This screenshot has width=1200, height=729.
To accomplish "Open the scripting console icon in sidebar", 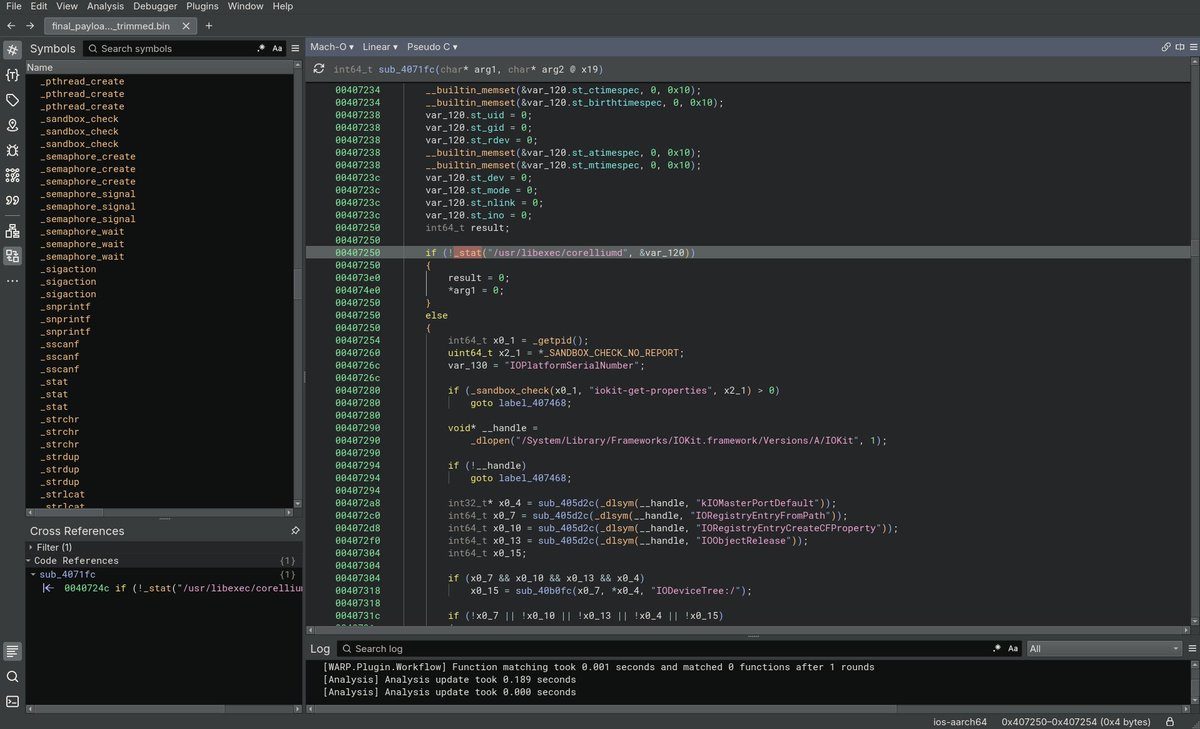I will pos(12,701).
